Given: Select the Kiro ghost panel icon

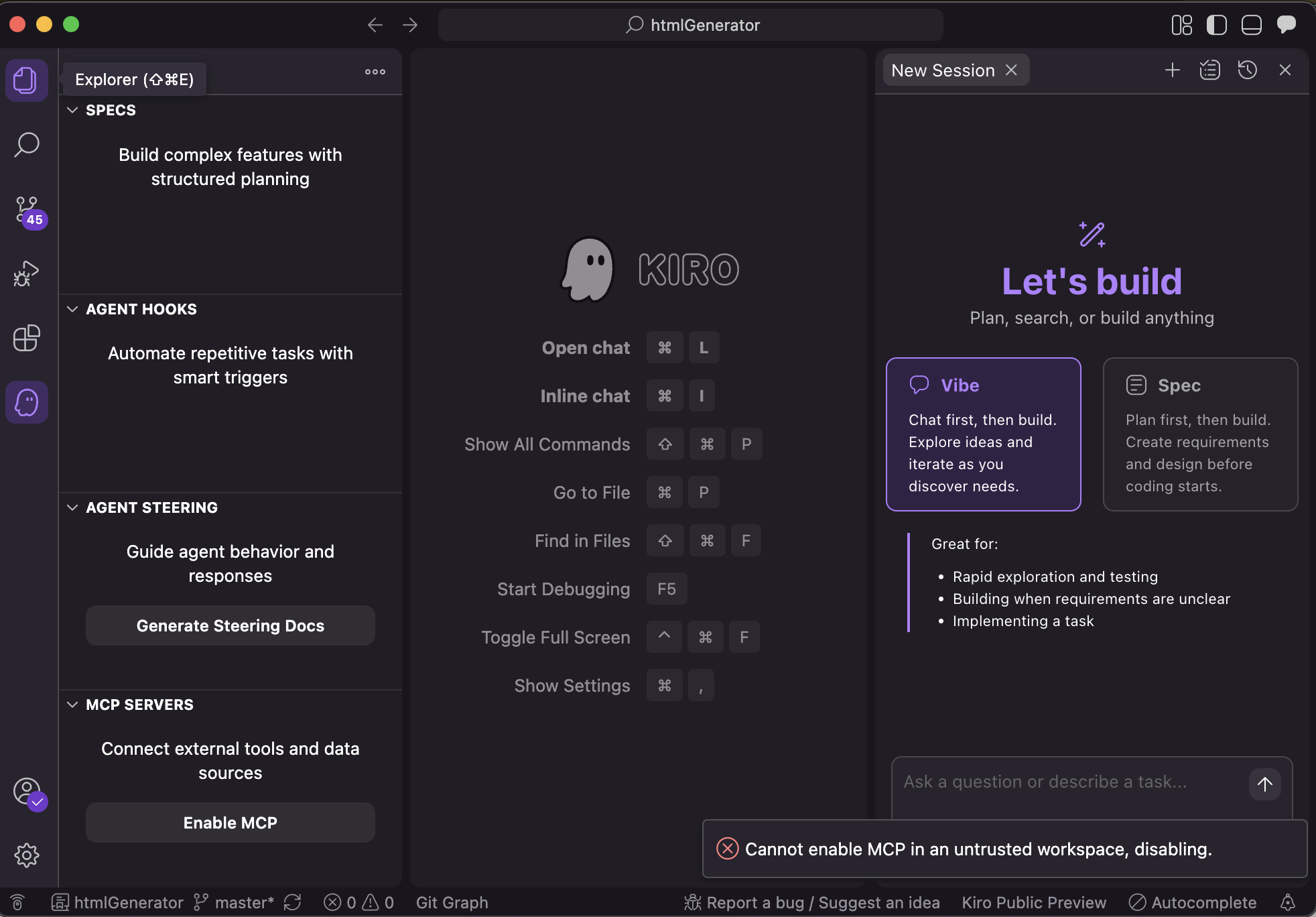Looking at the screenshot, I should 27,402.
